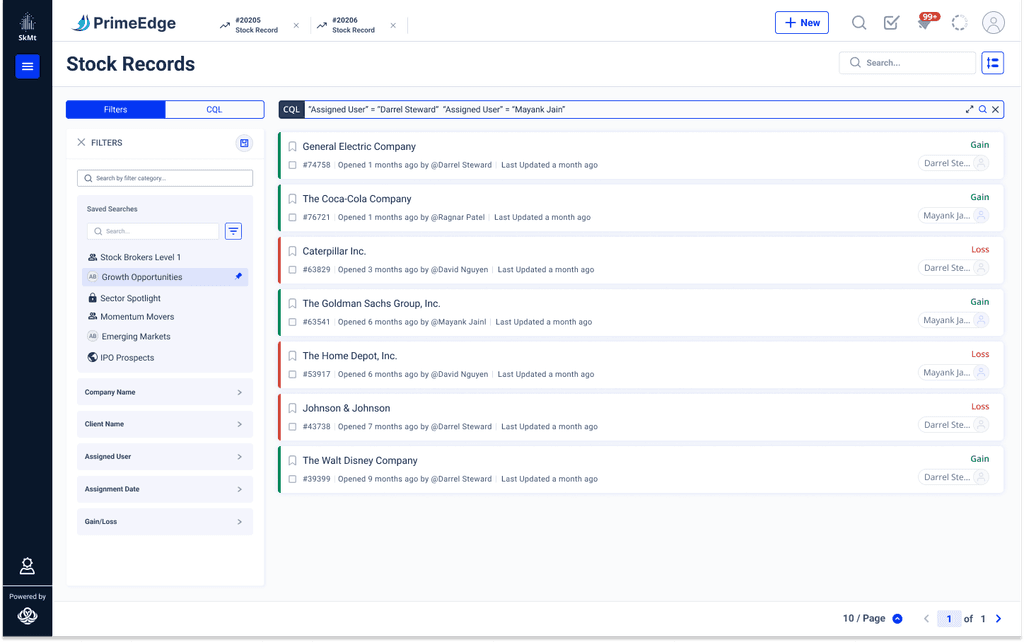The height and width of the screenshot is (642, 1024).
Task: Clear the CQL query
Action: [995, 110]
